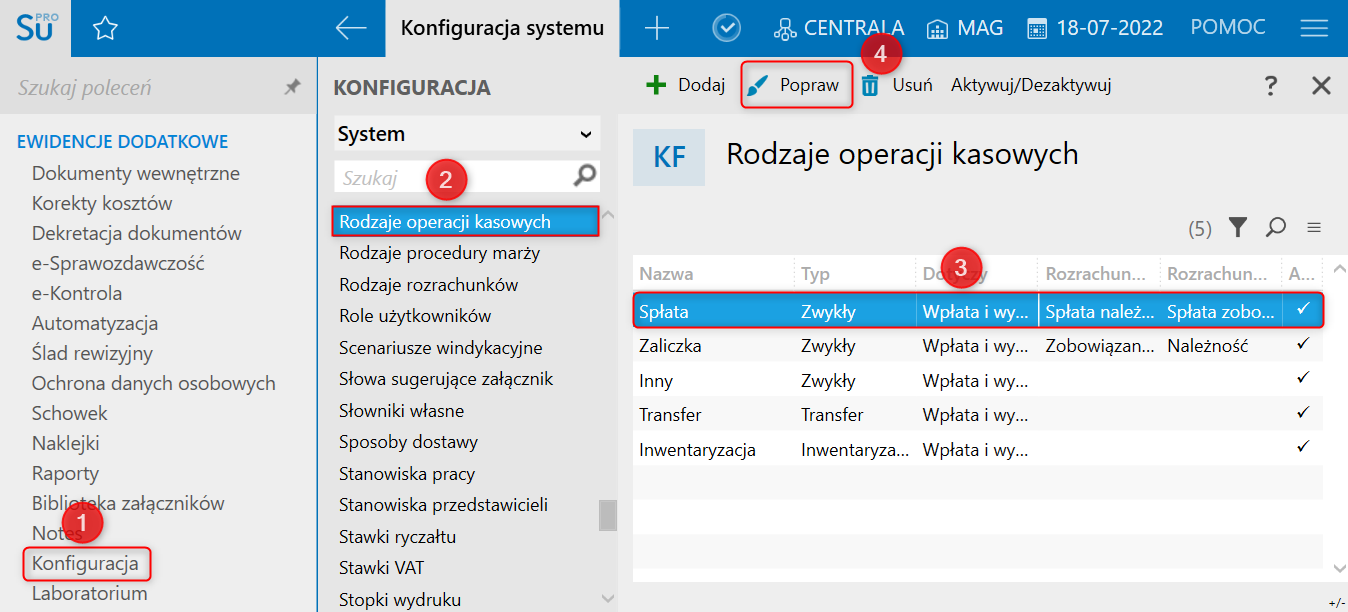Select the Konfiguracja systemu tab
This screenshot has height=612, width=1348.
pyautogui.click(x=502, y=29)
